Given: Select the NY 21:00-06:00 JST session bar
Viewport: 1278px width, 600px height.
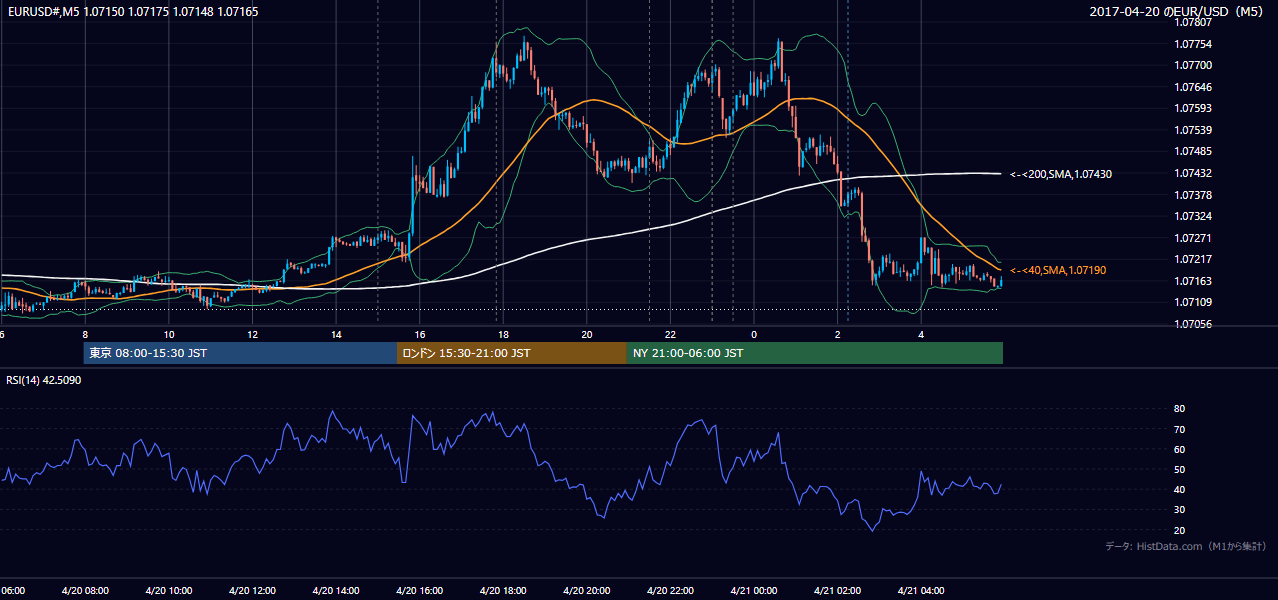Looking at the screenshot, I should click(x=815, y=353).
